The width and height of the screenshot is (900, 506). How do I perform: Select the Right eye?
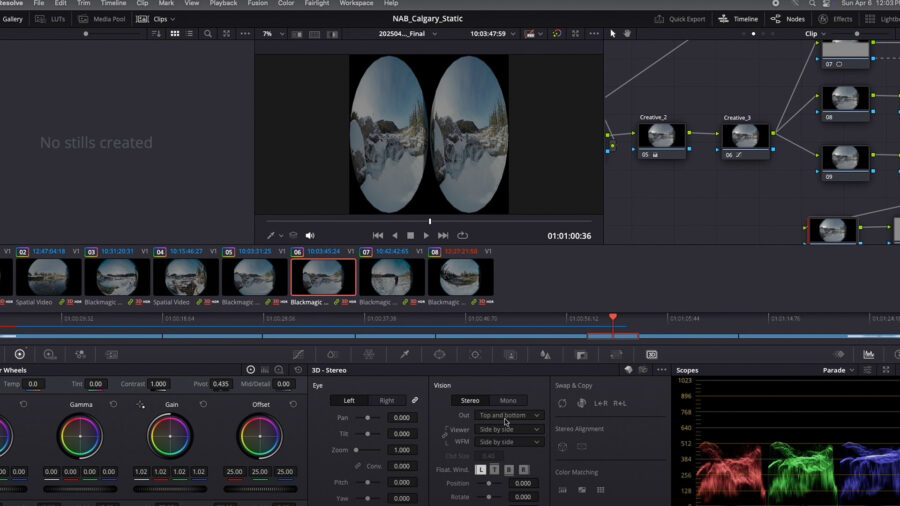click(x=387, y=400)
